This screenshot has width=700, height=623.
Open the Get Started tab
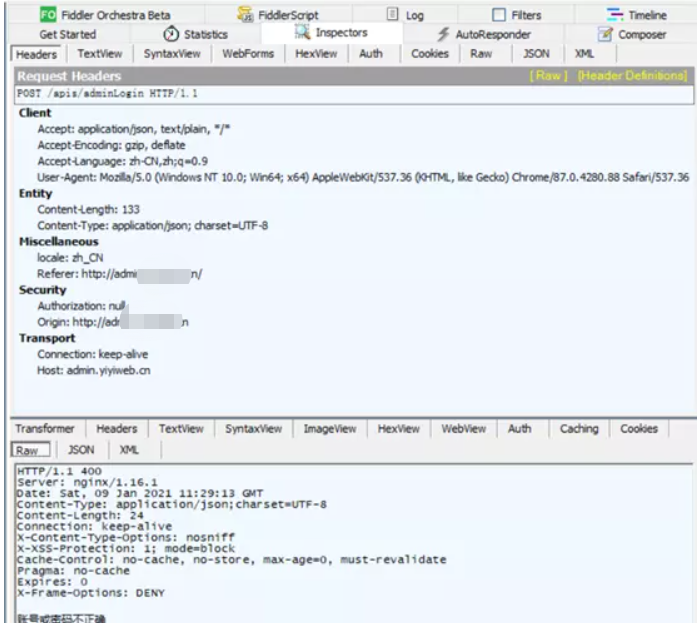point(68,34)
